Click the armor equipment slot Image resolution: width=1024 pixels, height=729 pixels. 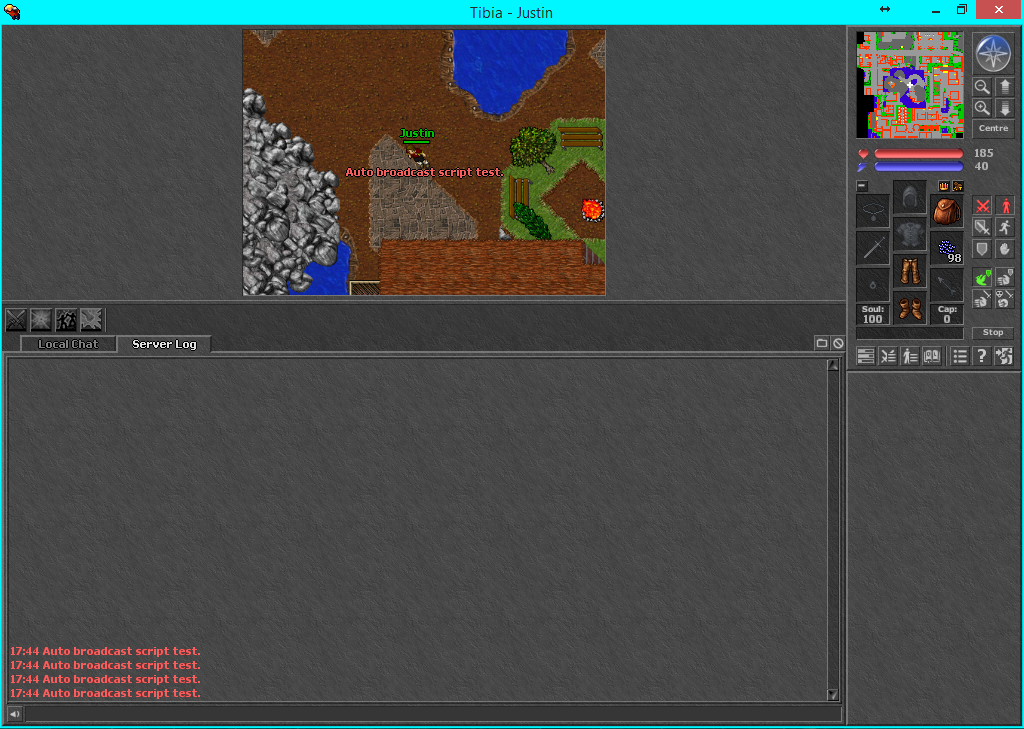point(910,235)
